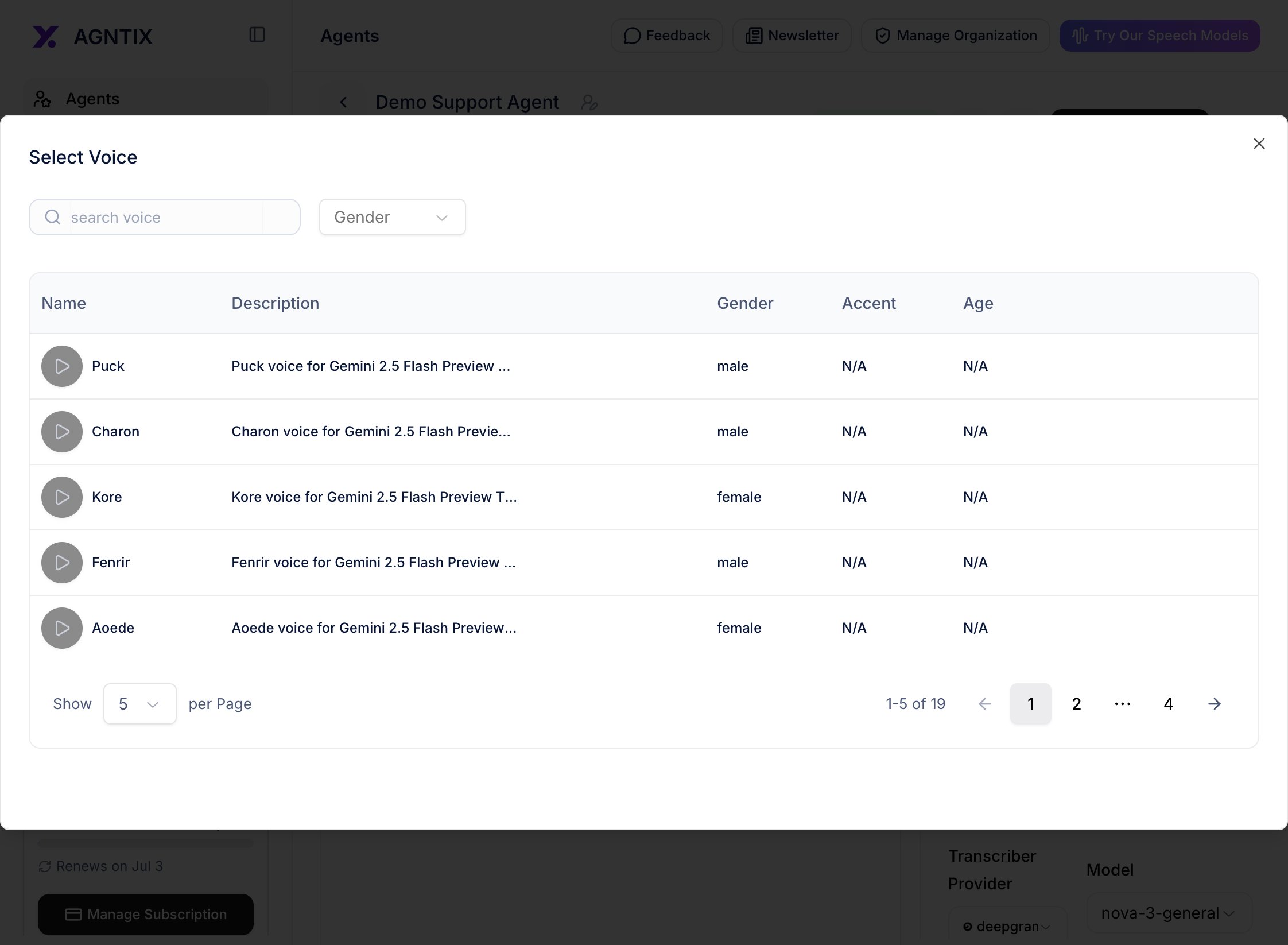
Task: Select the Fenrir voice name
Action: (111, 563)
